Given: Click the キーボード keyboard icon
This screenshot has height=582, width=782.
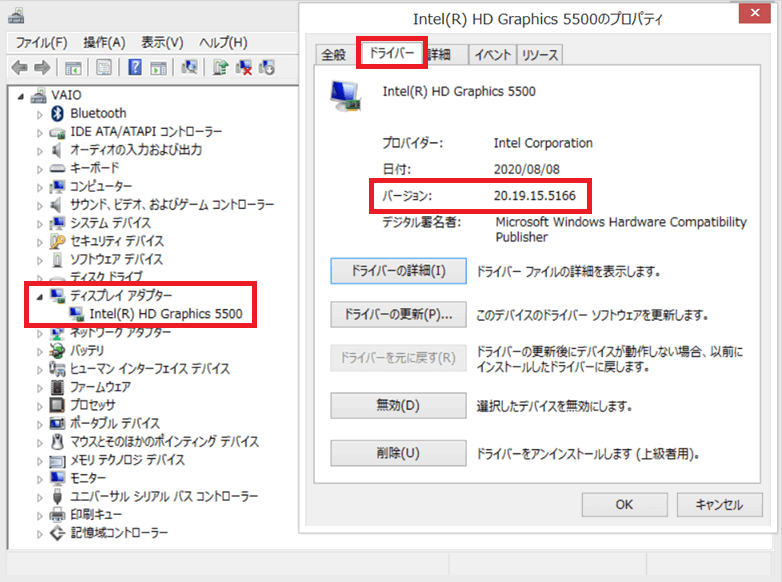Looking at the screenshot, I should 57,169.
